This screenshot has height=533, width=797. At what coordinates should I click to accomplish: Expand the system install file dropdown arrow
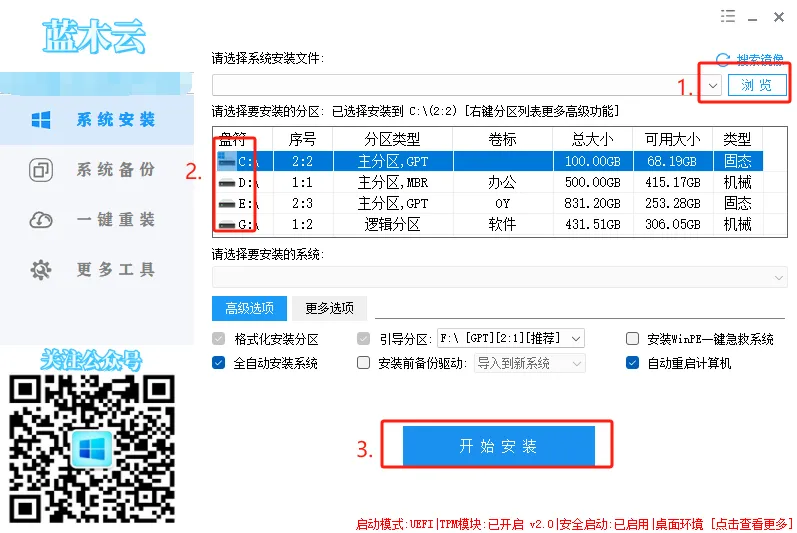pyautogui.click(x=713, y=85)
